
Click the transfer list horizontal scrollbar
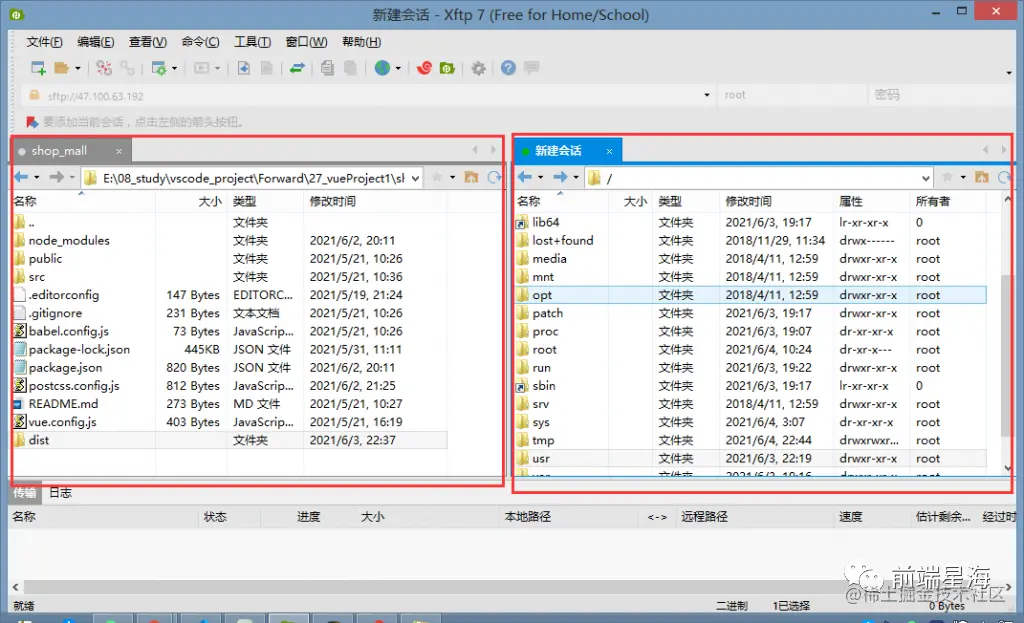pyautogui.click(x=511, y=586)
